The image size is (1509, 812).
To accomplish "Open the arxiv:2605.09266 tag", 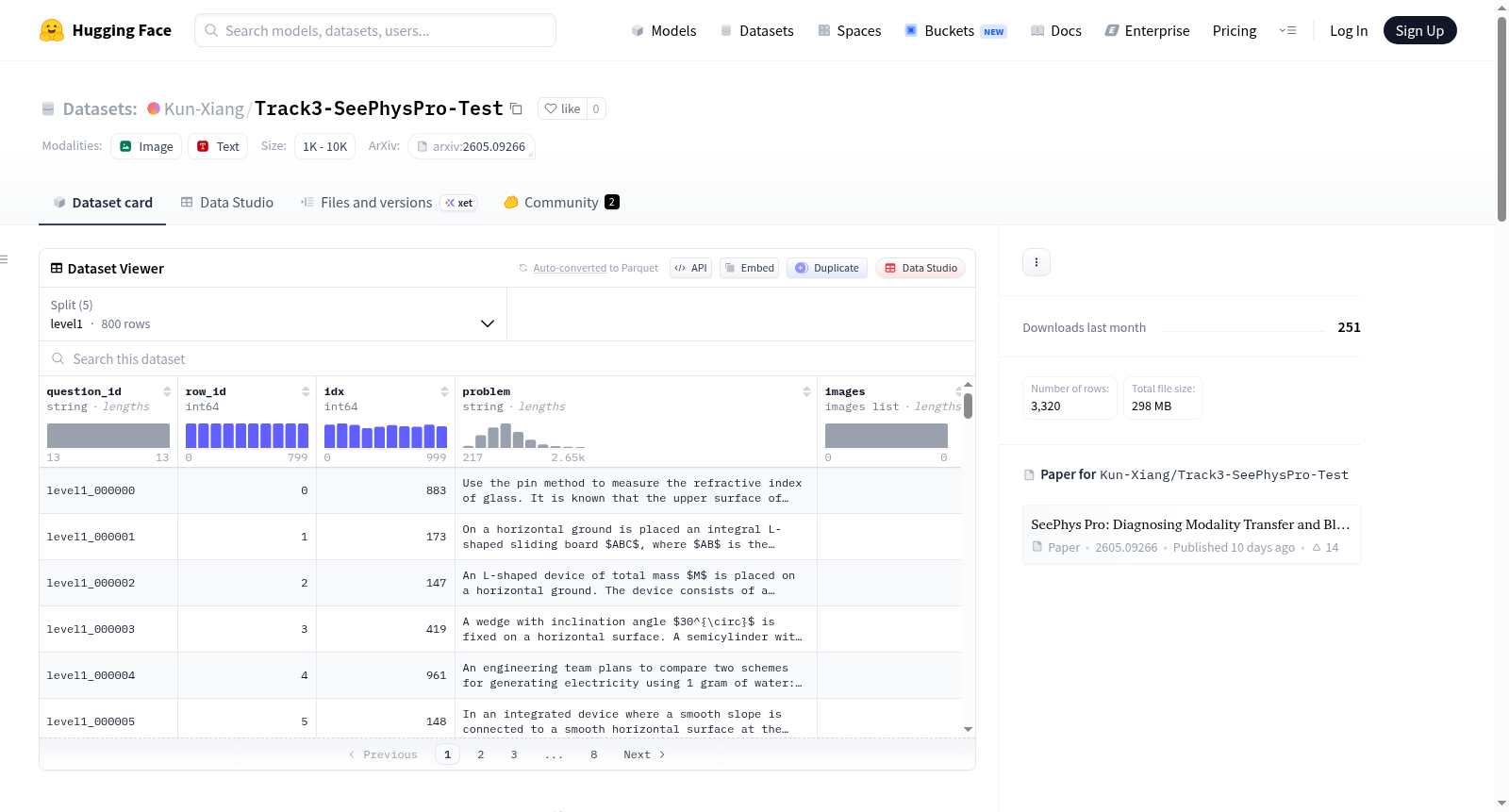I will pos(472,146).
